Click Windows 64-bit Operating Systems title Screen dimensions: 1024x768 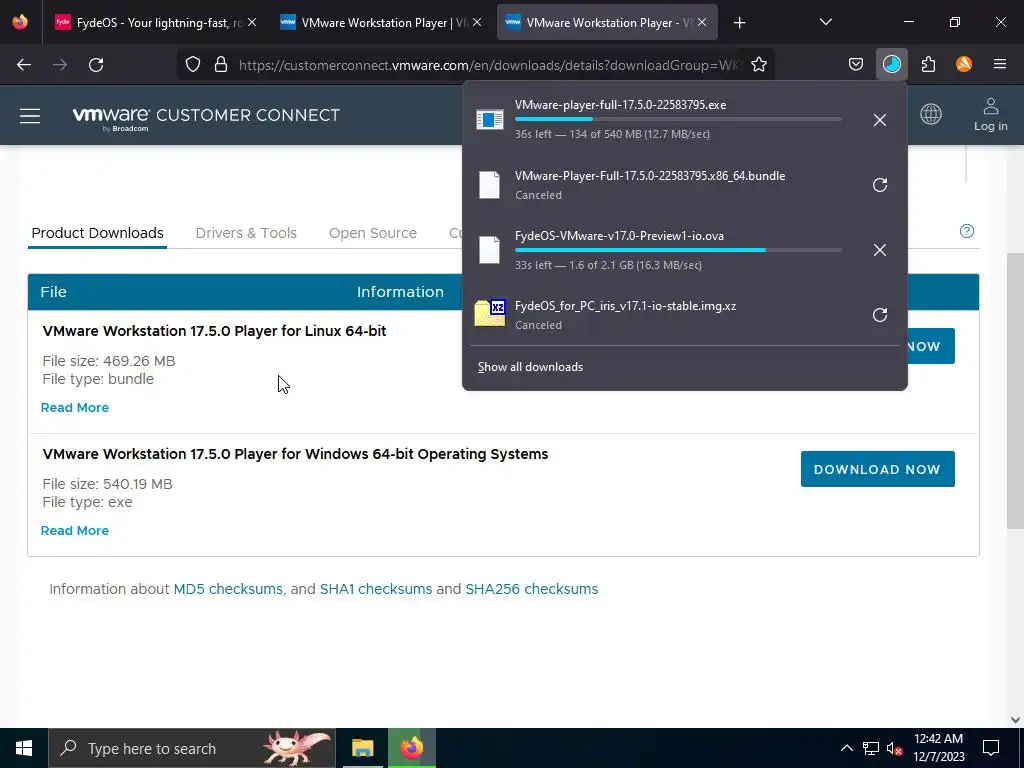tap(295, 454)
